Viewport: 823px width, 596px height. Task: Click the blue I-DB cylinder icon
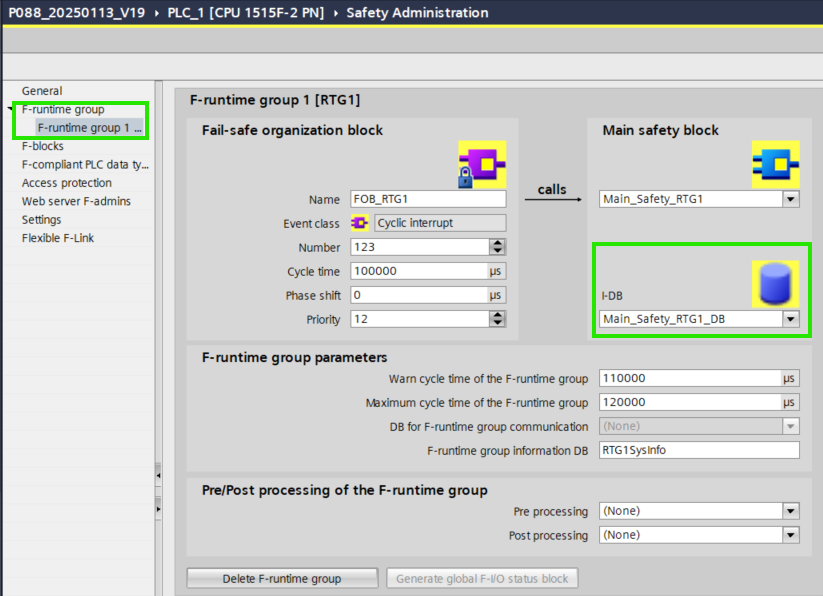pyautogui.click(x=775, y=283)
